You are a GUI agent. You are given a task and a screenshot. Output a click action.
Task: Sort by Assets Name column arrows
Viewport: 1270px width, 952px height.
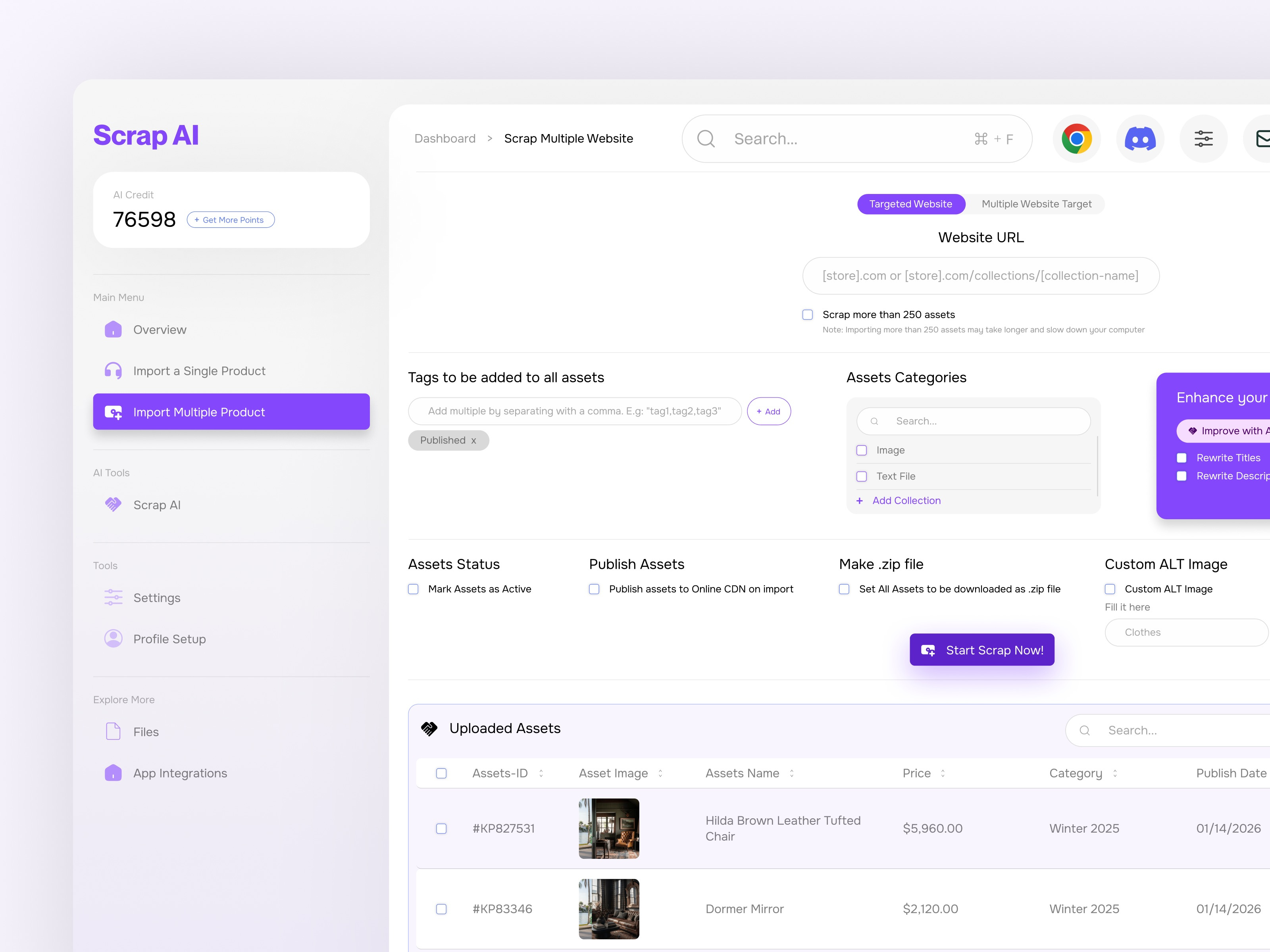click(x=792, y=773)
